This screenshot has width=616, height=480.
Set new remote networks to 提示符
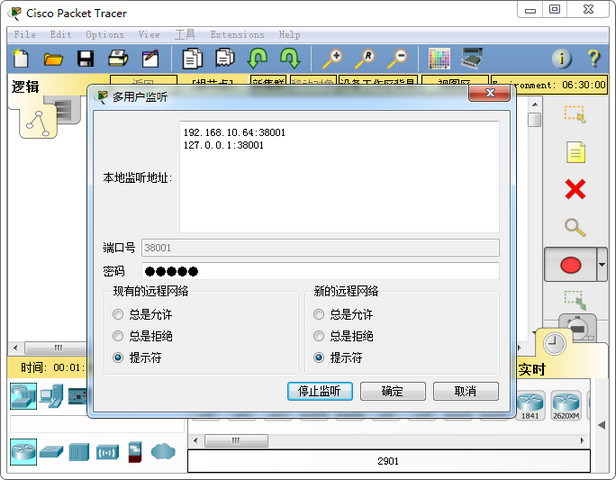(338, 357)
